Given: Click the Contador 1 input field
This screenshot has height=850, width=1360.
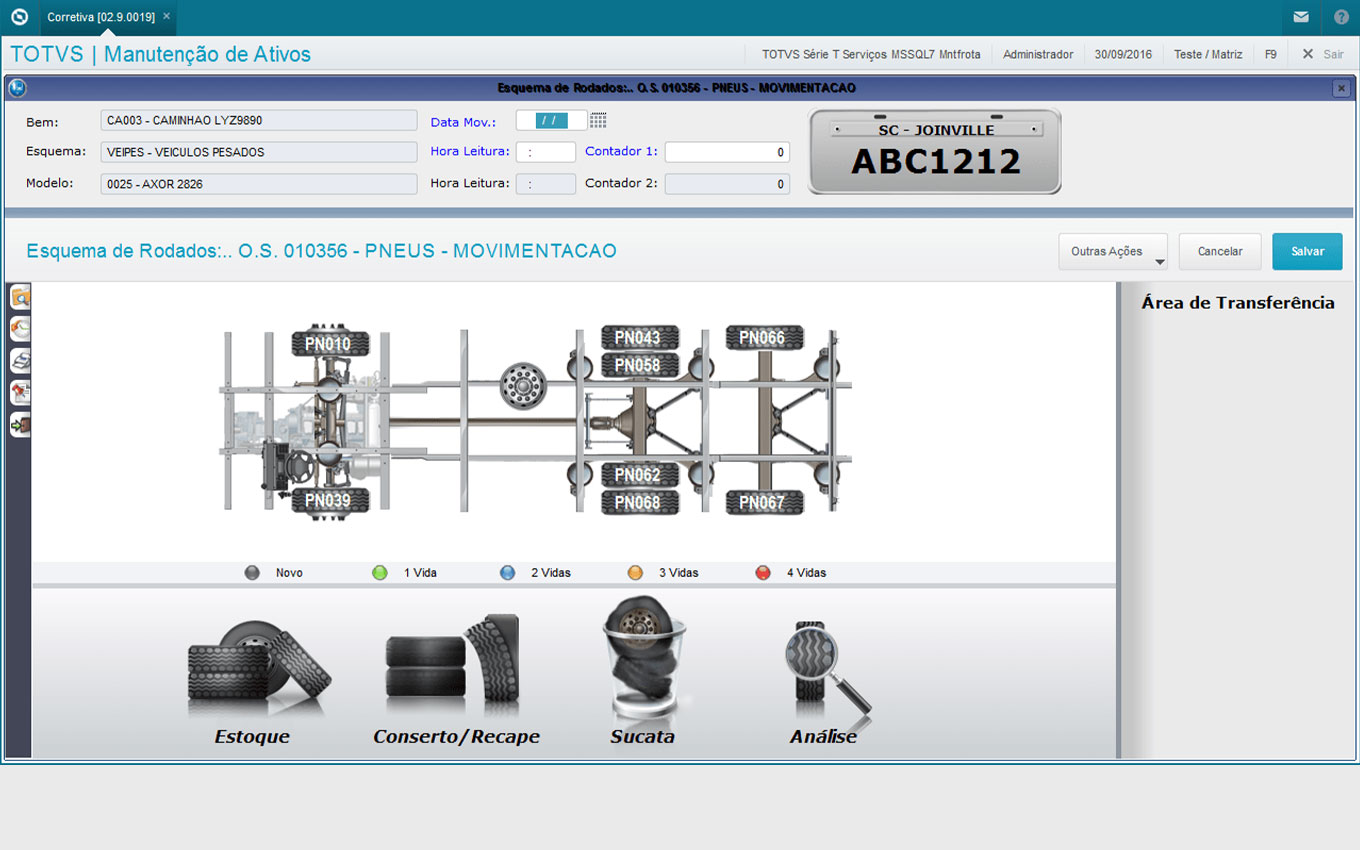Looking at the screenshot, I should click(727, 152).
